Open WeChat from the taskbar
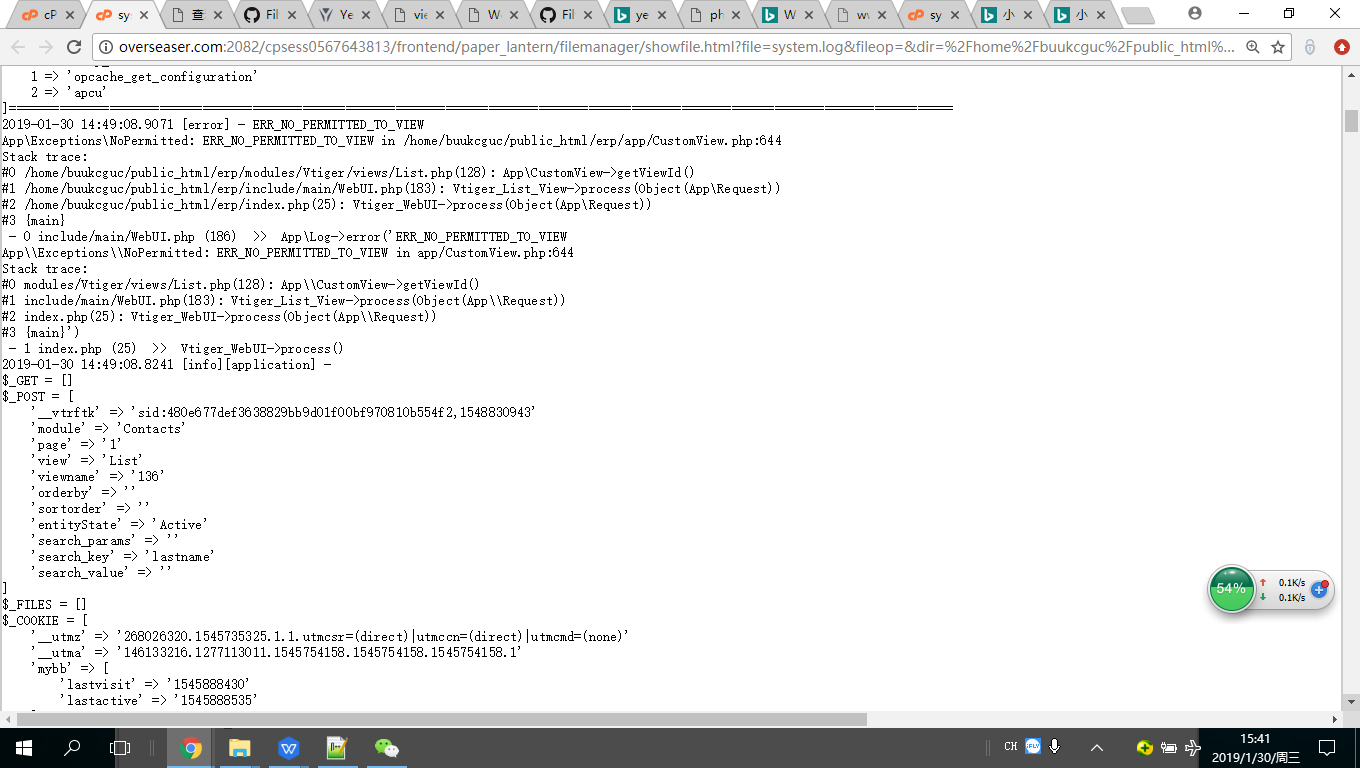 [x=385, y=747]
